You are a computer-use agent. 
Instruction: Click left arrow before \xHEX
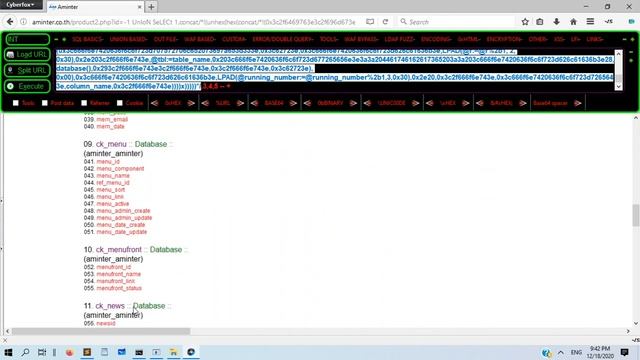click(429, 103)
